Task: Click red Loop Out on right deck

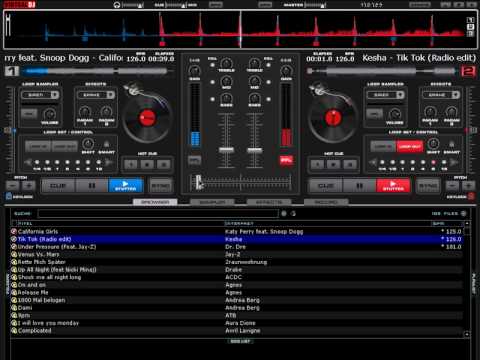Action: (x=410, y=146)
